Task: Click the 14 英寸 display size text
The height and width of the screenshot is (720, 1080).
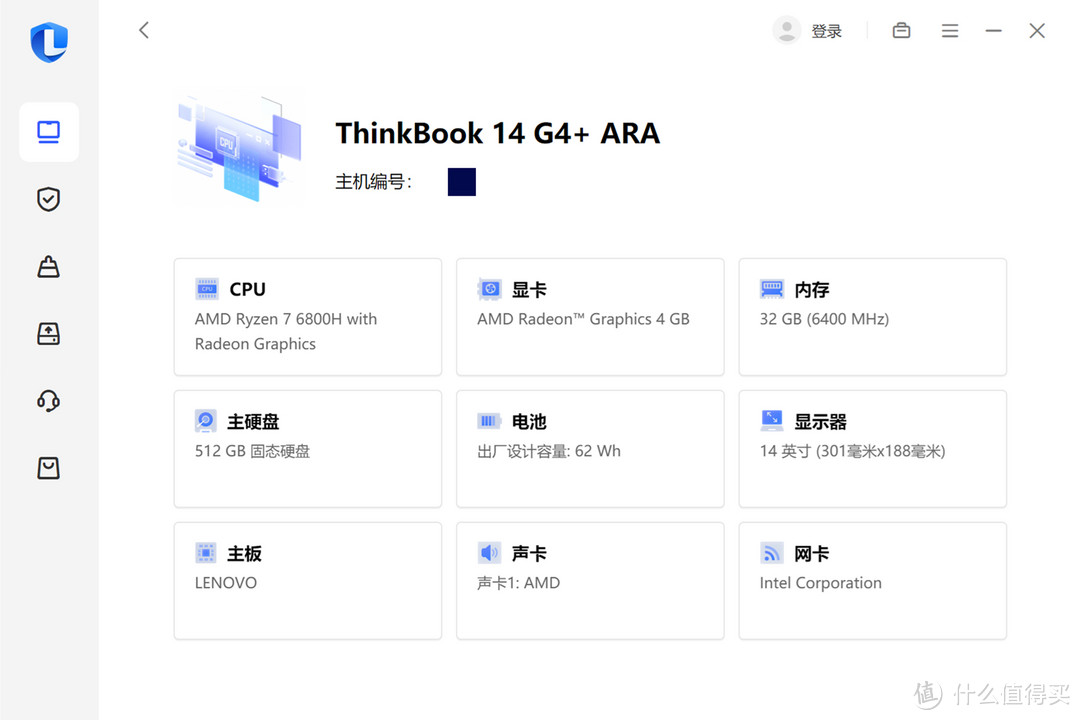Action: click(x=853, y=451)
